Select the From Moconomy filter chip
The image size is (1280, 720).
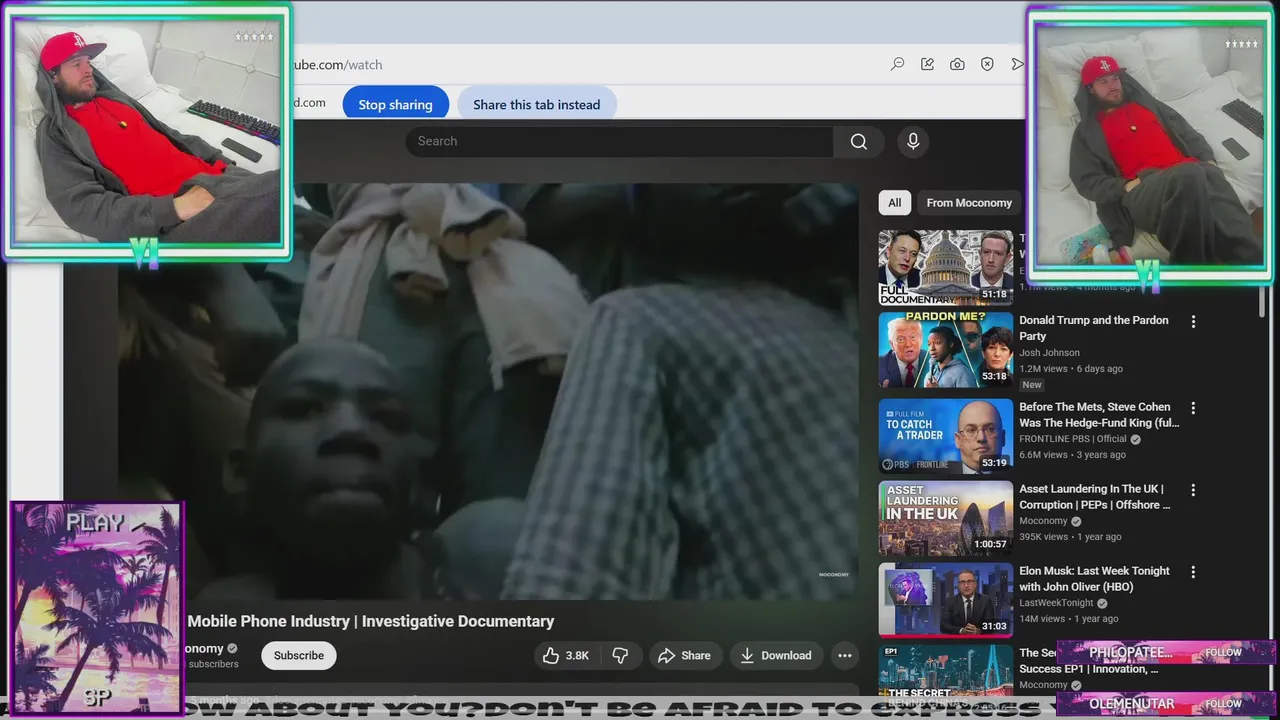coord(969,202)
